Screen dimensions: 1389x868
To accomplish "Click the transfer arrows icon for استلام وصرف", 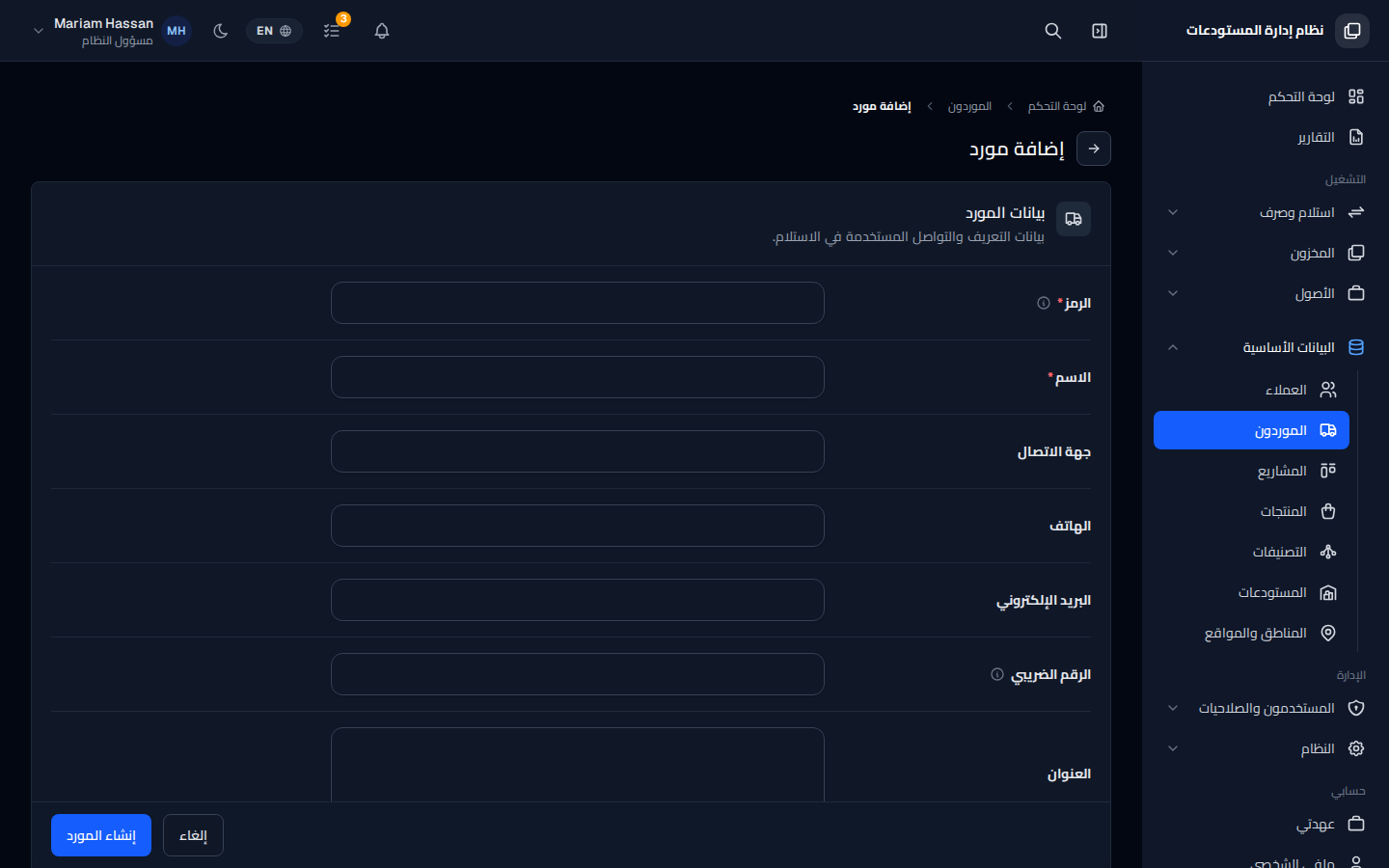I will 1356,212.
